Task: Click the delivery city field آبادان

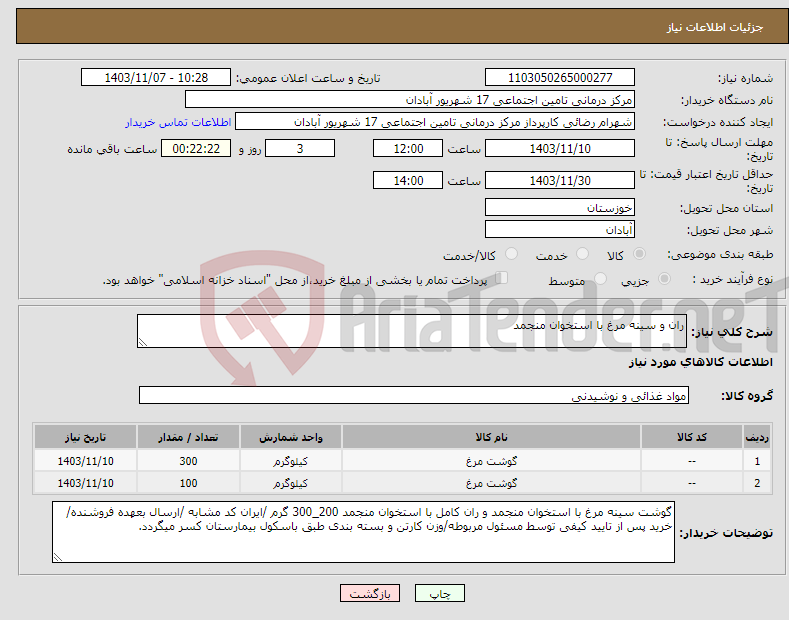Action: (x=560, y=229)
